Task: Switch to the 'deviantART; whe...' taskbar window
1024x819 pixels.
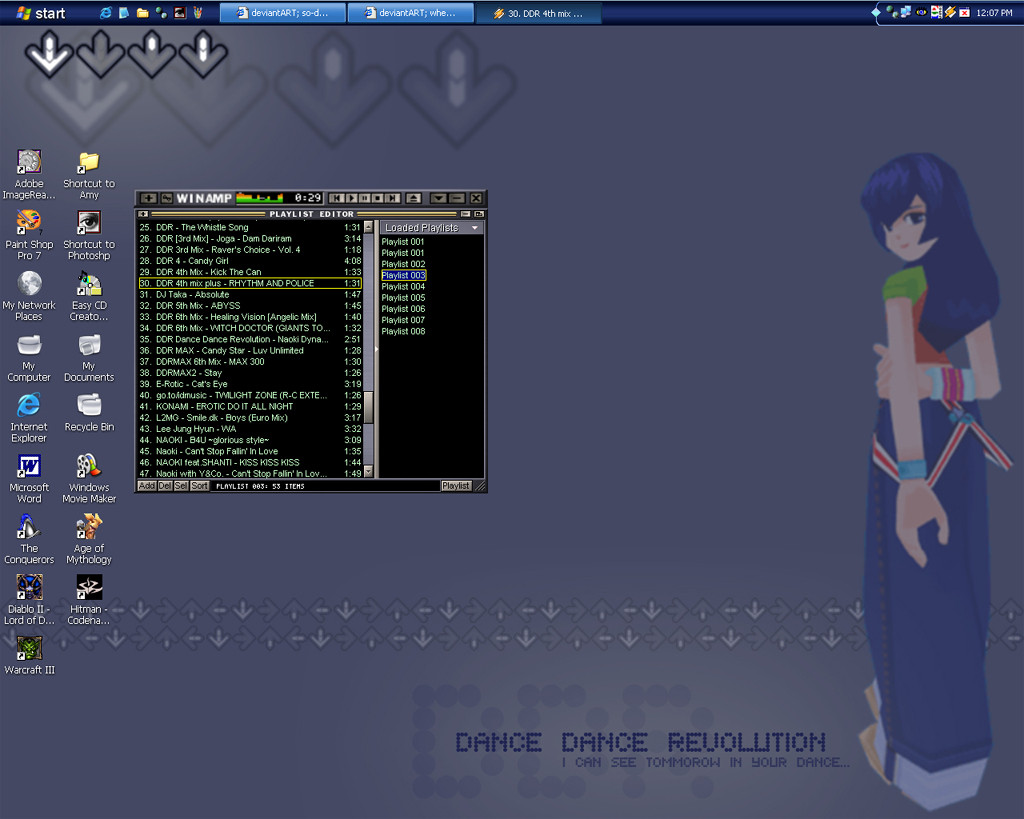Action: [410, 13]
